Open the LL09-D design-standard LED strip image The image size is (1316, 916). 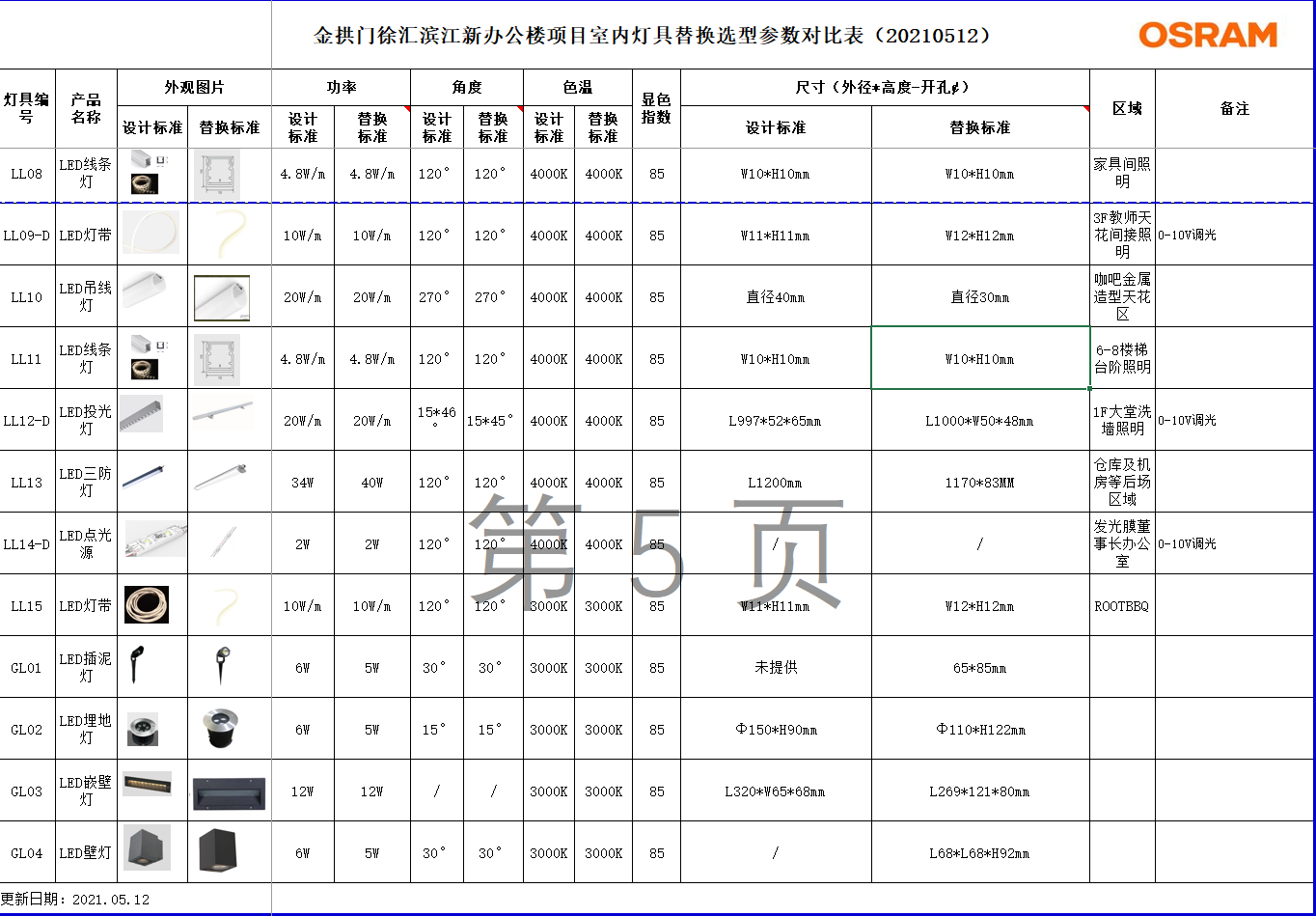point(151,233)
